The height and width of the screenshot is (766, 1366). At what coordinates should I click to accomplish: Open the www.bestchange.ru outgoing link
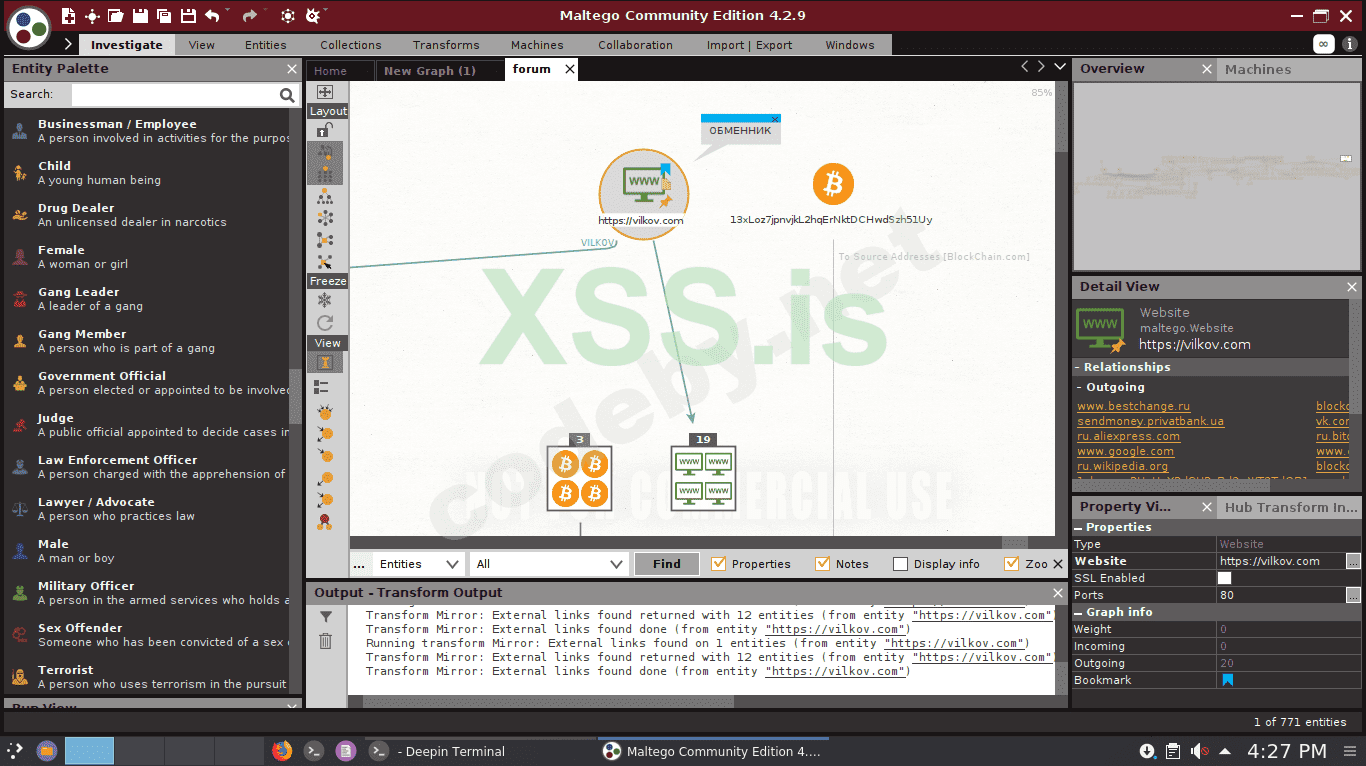(1133, 406)
